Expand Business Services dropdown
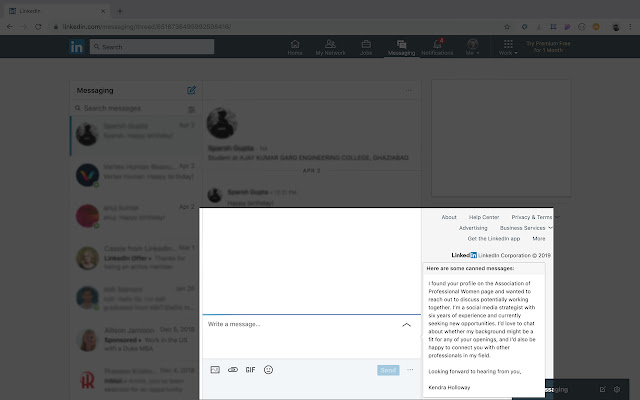 point(526,228)
